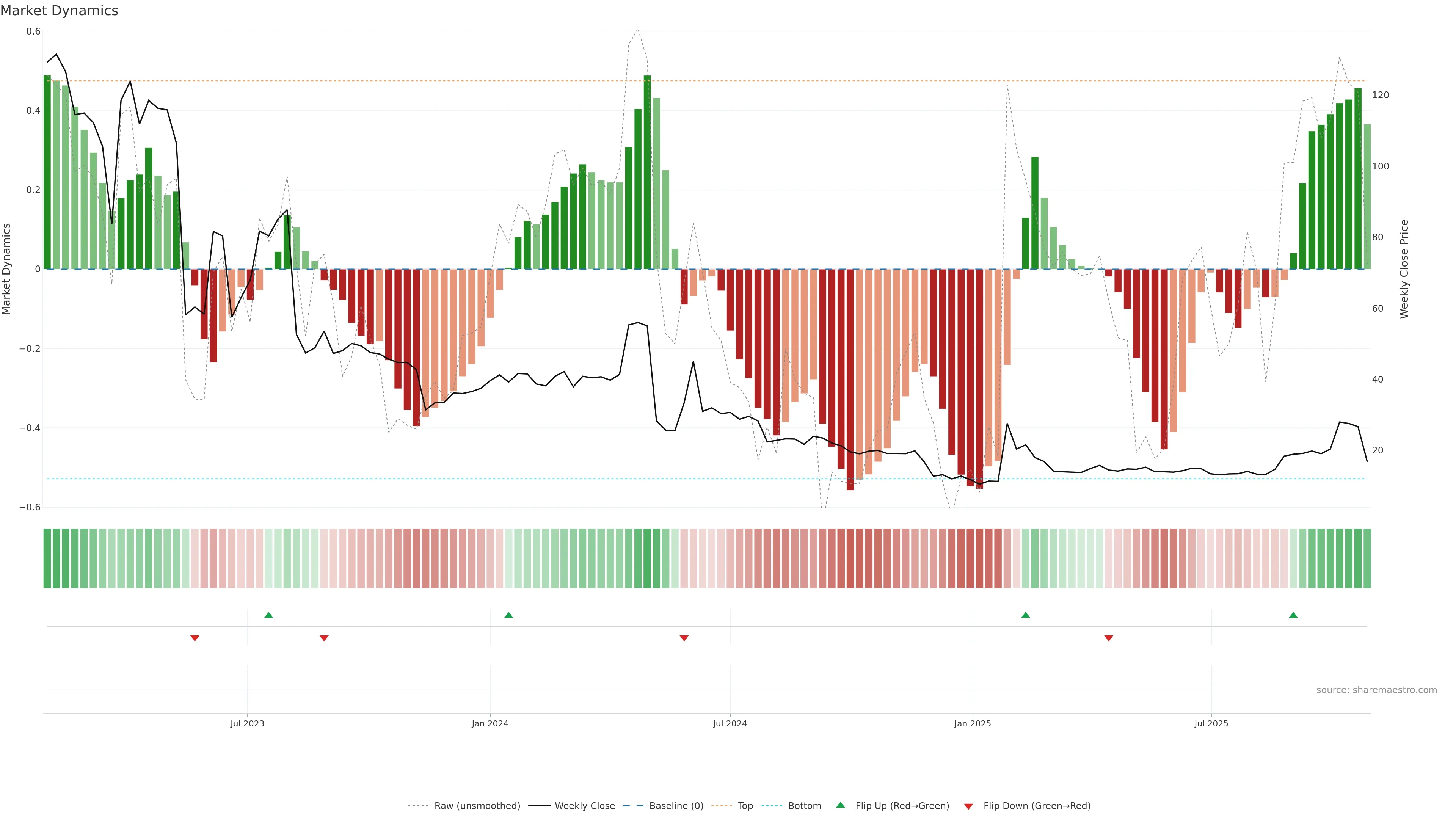1456x819 pixels.
Task: Click the first red flip-down triangle before Jul 2023
Action: (x=195, y=638)
